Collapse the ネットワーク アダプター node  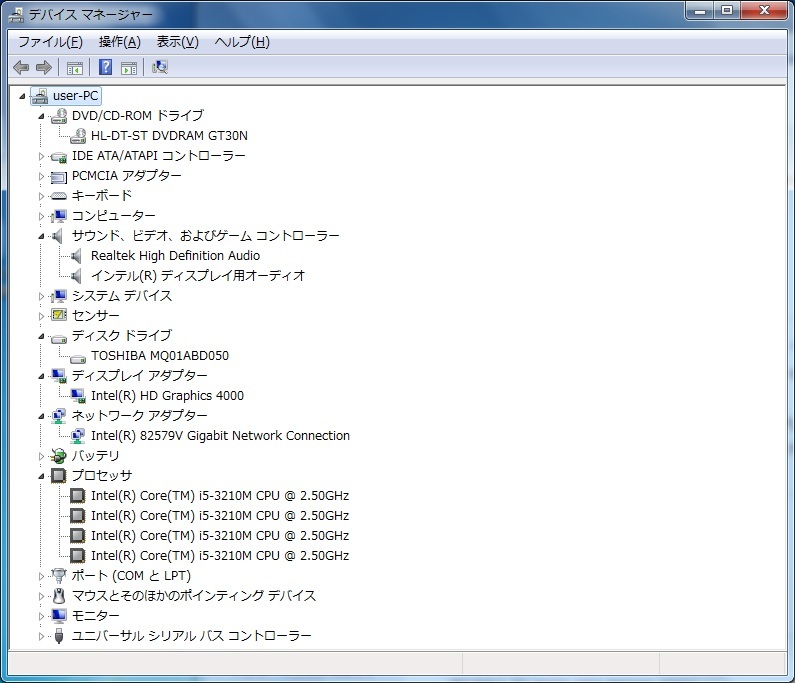tap(41, 416)
